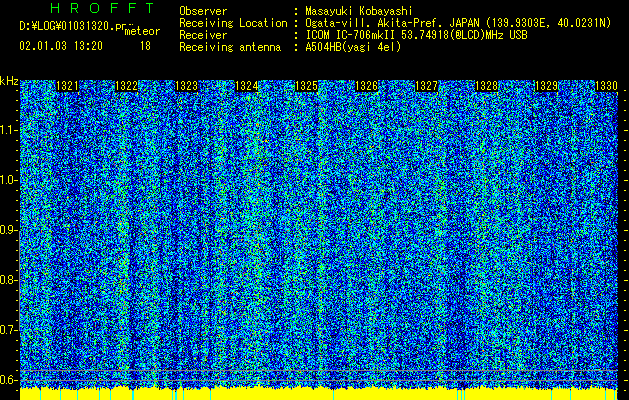Click the 1328 time marker label
Screen dimensions: 629x400
click(487, 86)
